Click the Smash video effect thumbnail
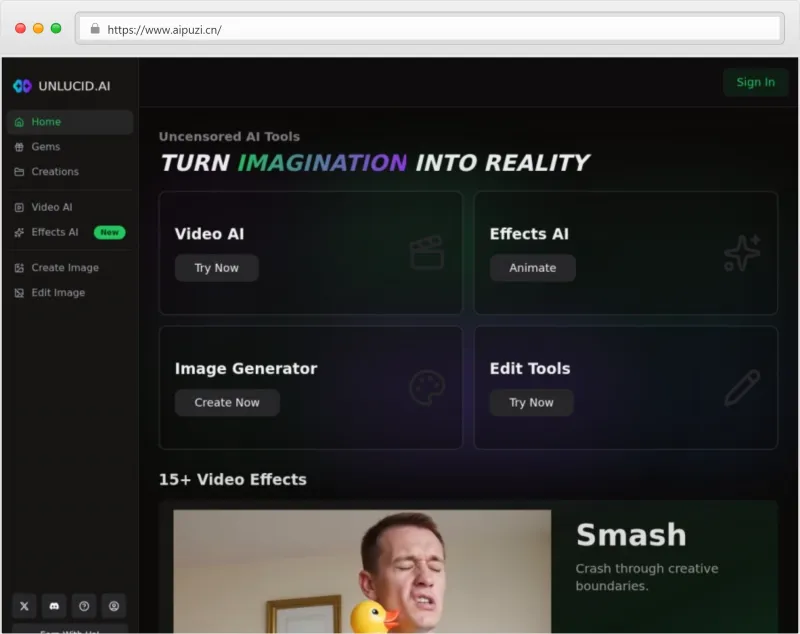Screen dimensions: 800x634 coord(362,570)
